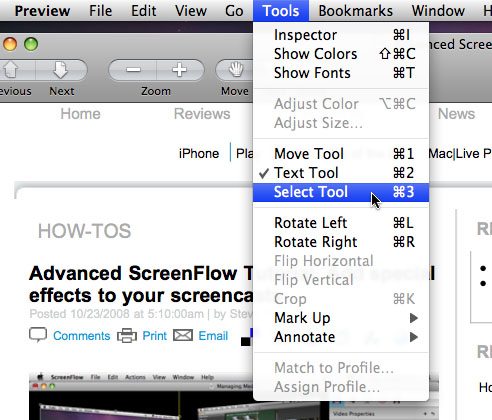Viewport: 492px width, 420px height.
Task: Click the Posted 10/23/2008 date line
Action: click(x=141, y=314)
